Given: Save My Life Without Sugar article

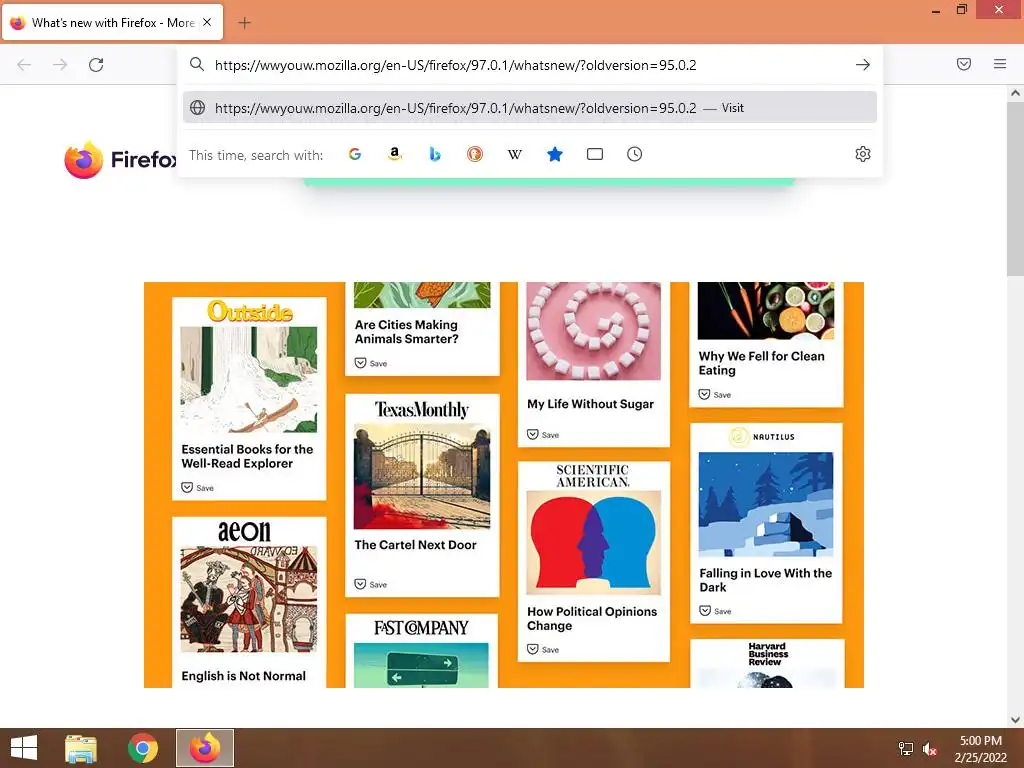Looking at the screenshot, I should (x=543, y=434).
